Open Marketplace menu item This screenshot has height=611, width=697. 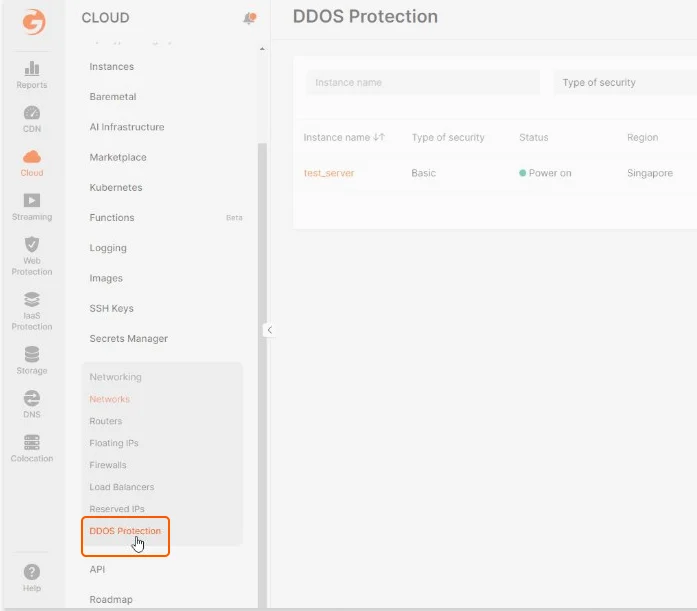click(x=118, y=157)
